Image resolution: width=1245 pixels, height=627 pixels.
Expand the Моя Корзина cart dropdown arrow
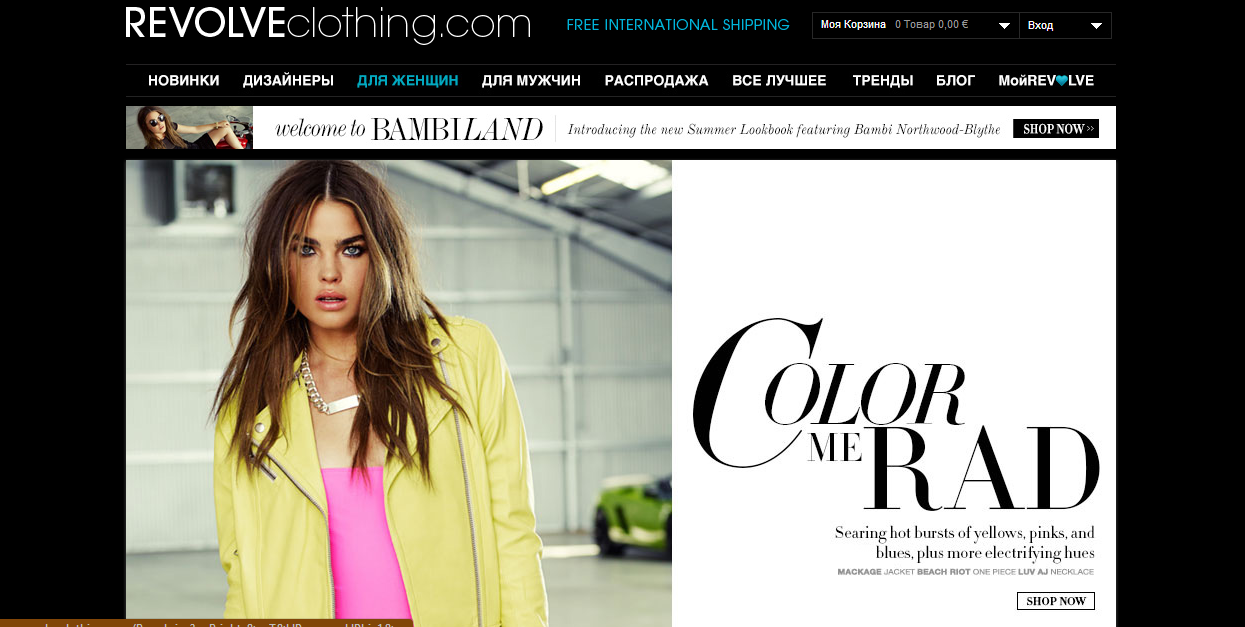(x=1002, y=25)
